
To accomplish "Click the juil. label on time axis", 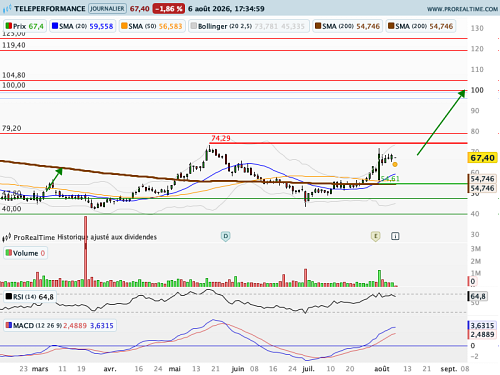I will pyautogui.click(x=308, y=369).
